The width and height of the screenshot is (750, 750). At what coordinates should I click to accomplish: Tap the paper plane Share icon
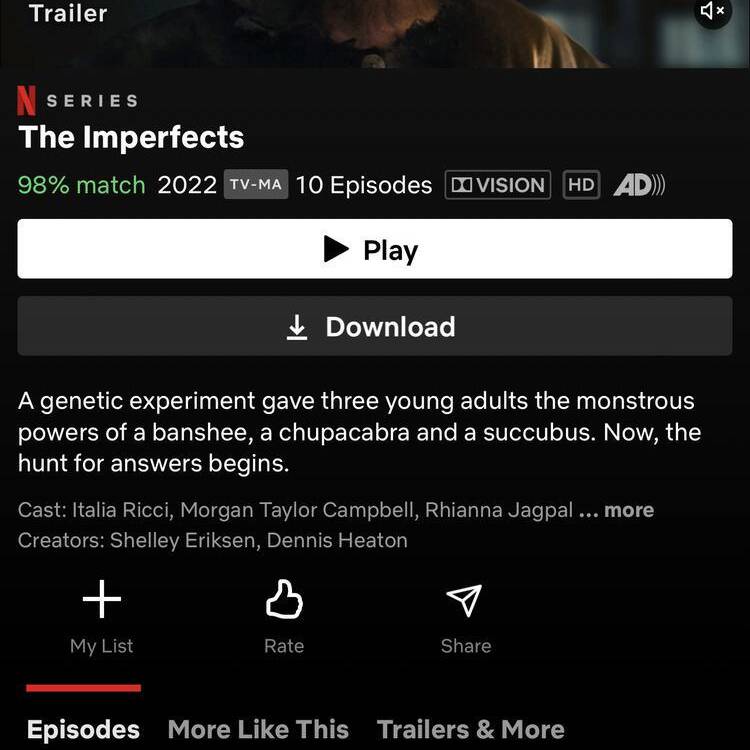pyautogui.click(x=464, y=600)
